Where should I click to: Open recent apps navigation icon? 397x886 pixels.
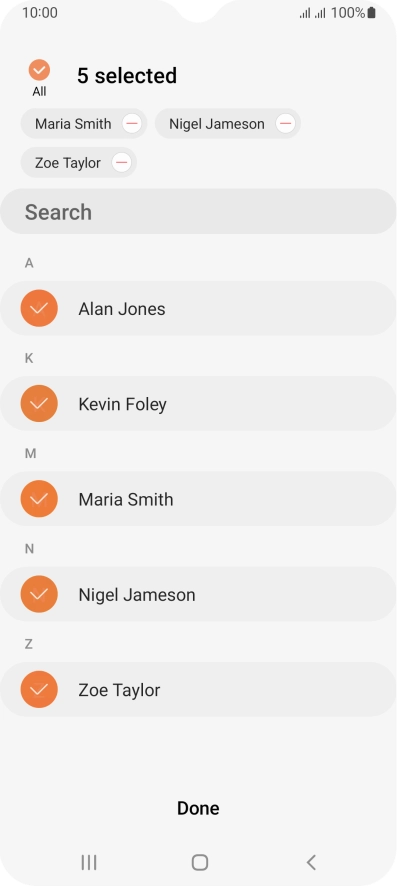click(x=89, y=862)
